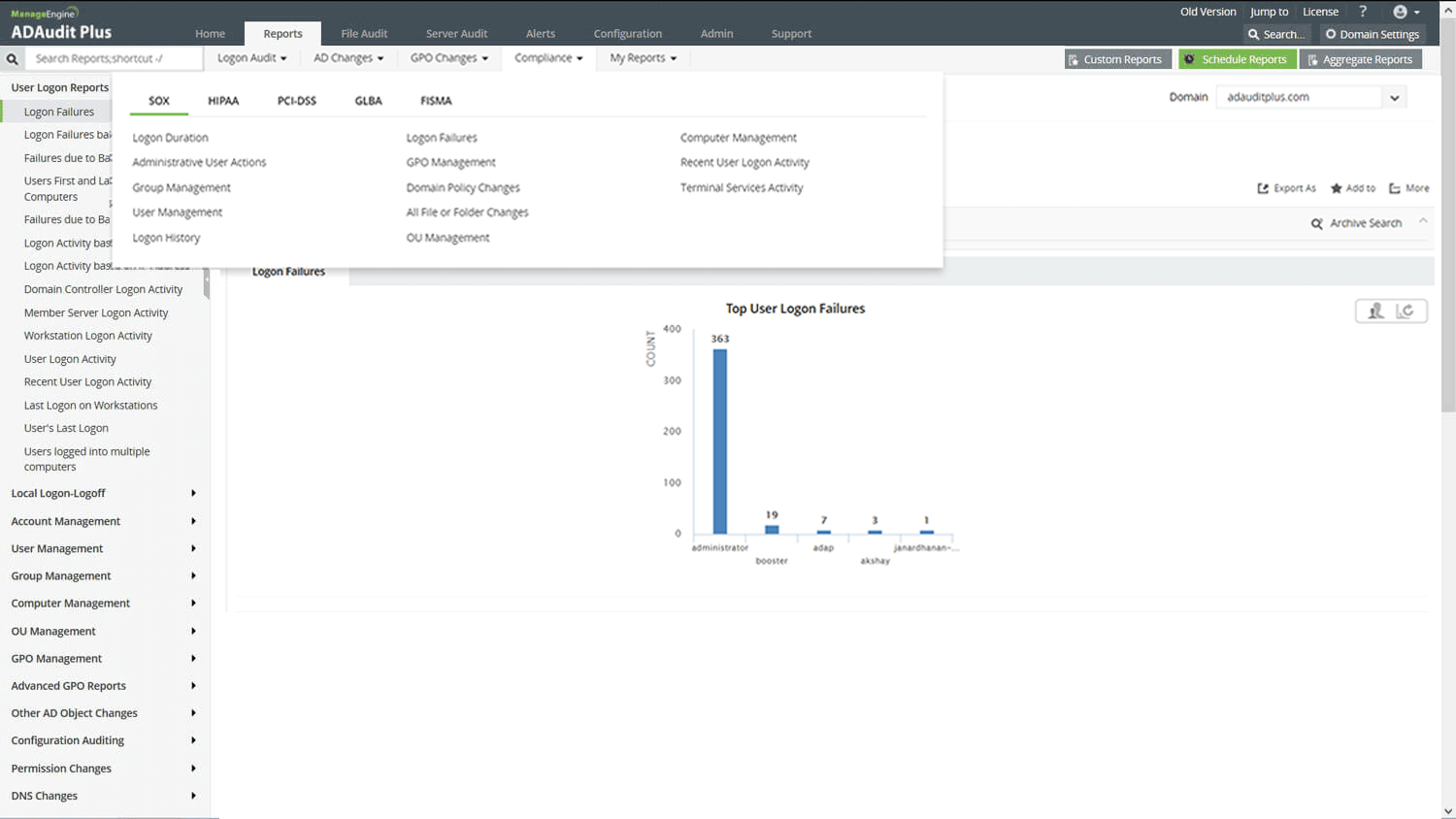Select the GLBA compliance tab
Image resolution: width=1456 pixels, height=819 pixels.
(x=368, y=101)
